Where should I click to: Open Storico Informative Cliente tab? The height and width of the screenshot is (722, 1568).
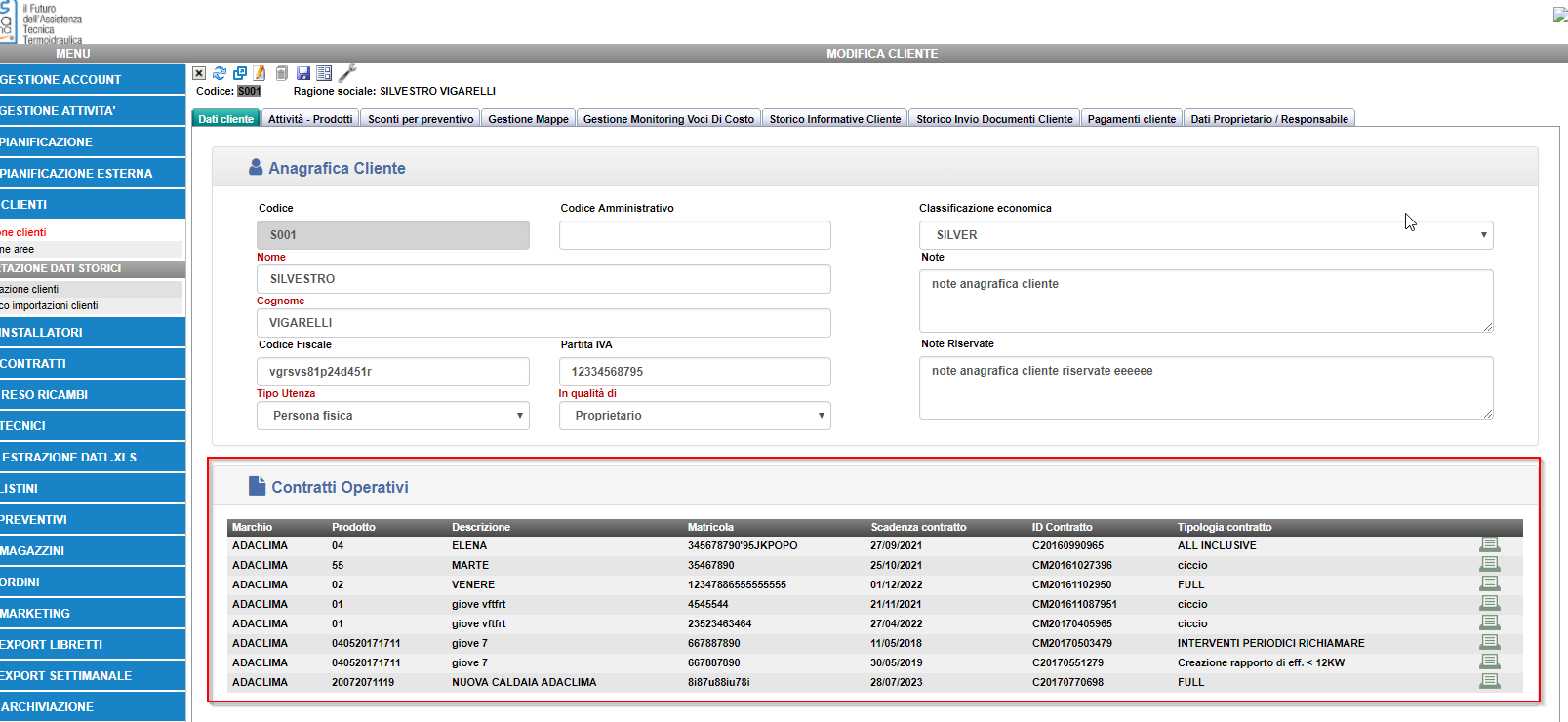pyautogui.click(x=835, y=119)
